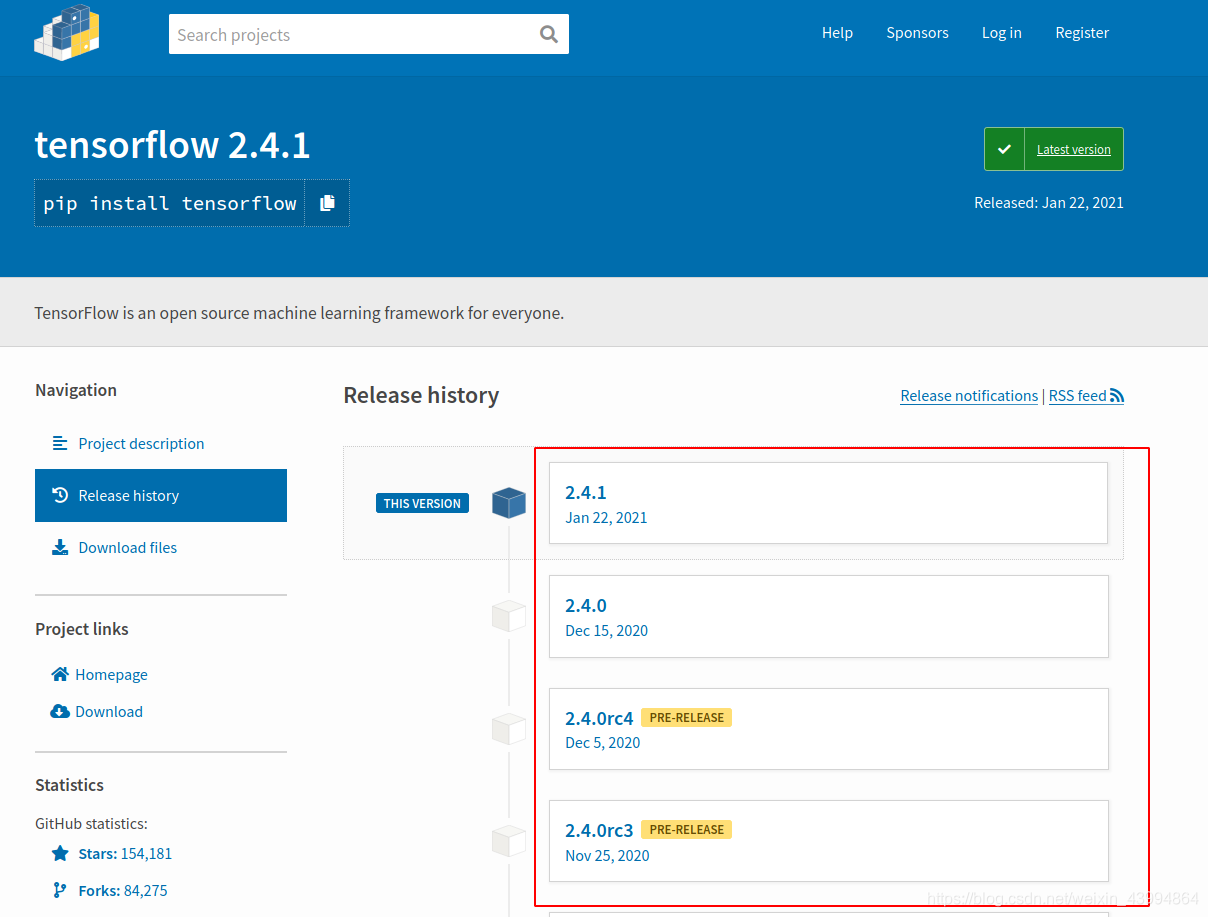Click the Project description list icon

[60, 443]
